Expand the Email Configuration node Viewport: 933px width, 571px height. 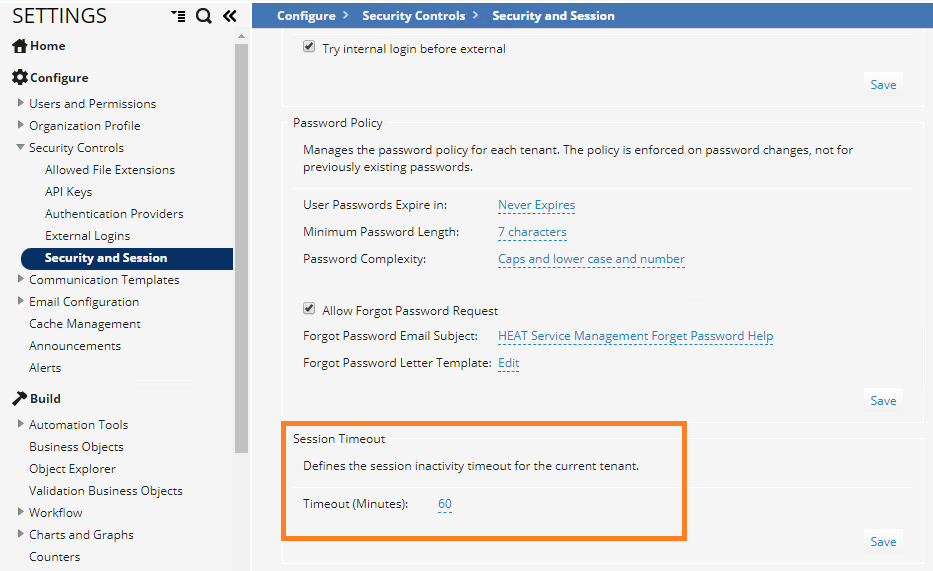point(21,301)
